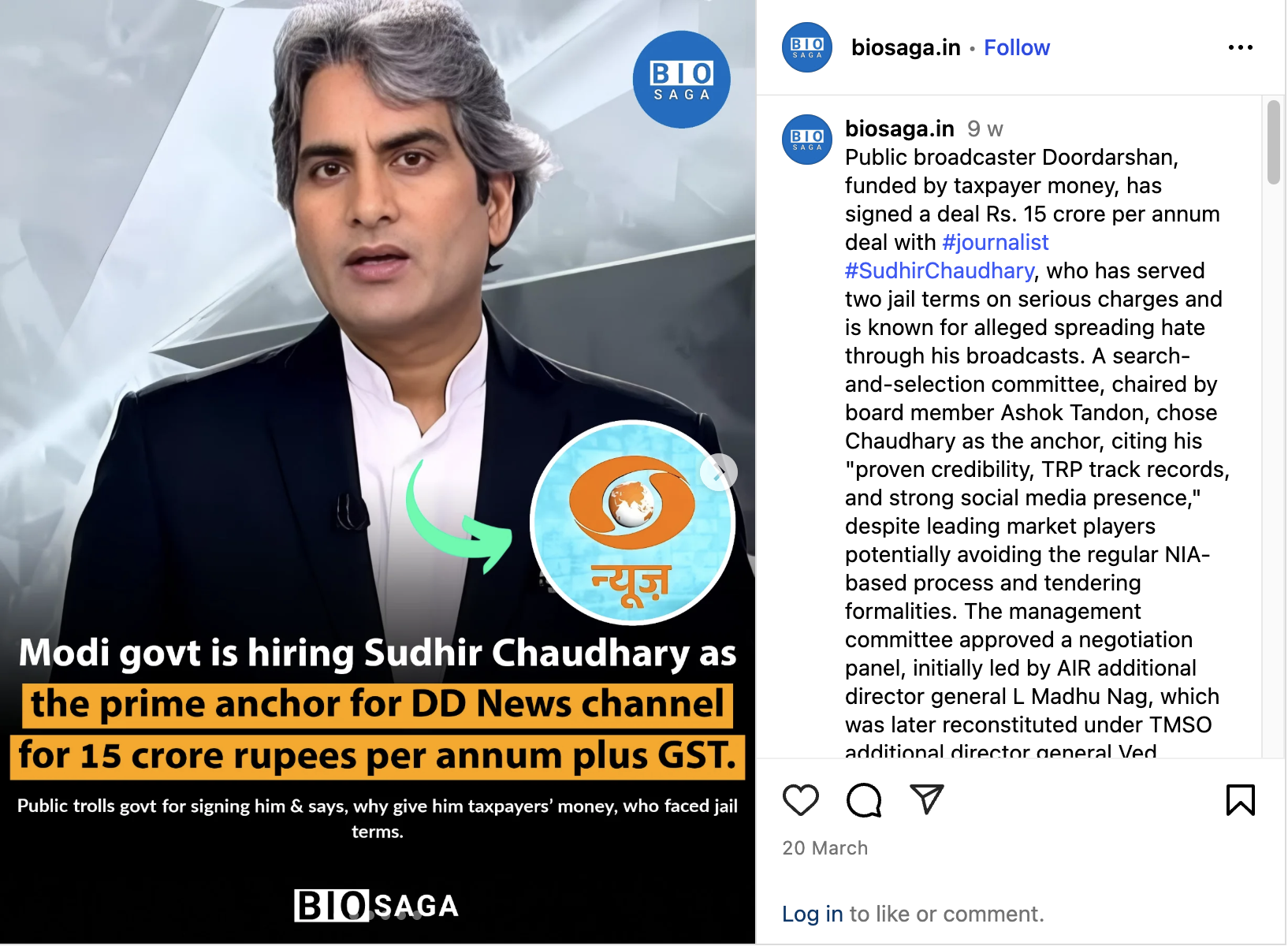This screenshot has height=946, width=1288.
Task: Open the 20 March post date
Action: coord(825,848)
